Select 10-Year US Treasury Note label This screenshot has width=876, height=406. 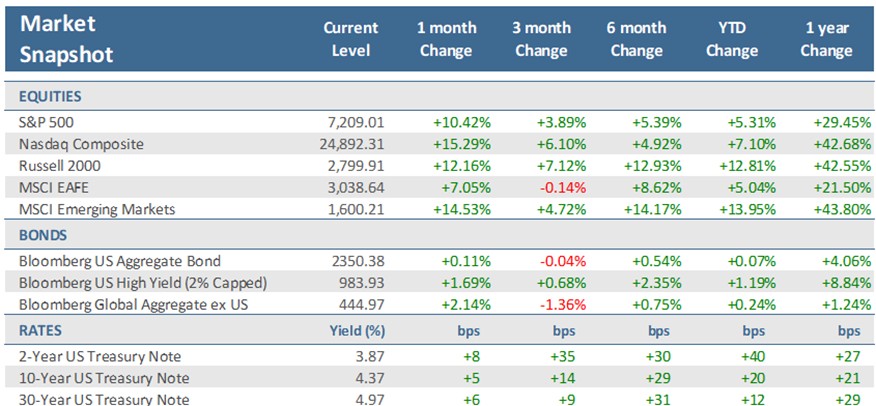pos(104,378)
